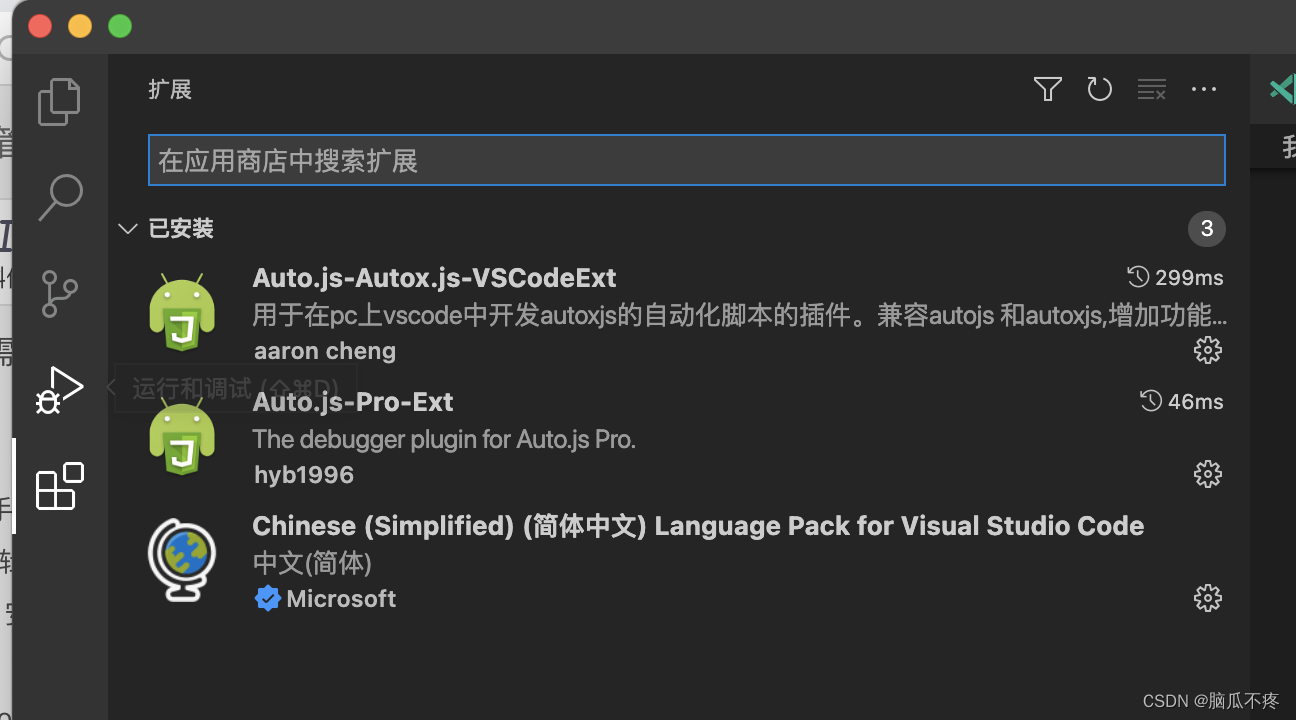Open manage gear for Auto.js-Autox.js-VSCodeExt
Image resolution: width=1296 pixels, height=720 pixels.
(x=1207, y=350)
